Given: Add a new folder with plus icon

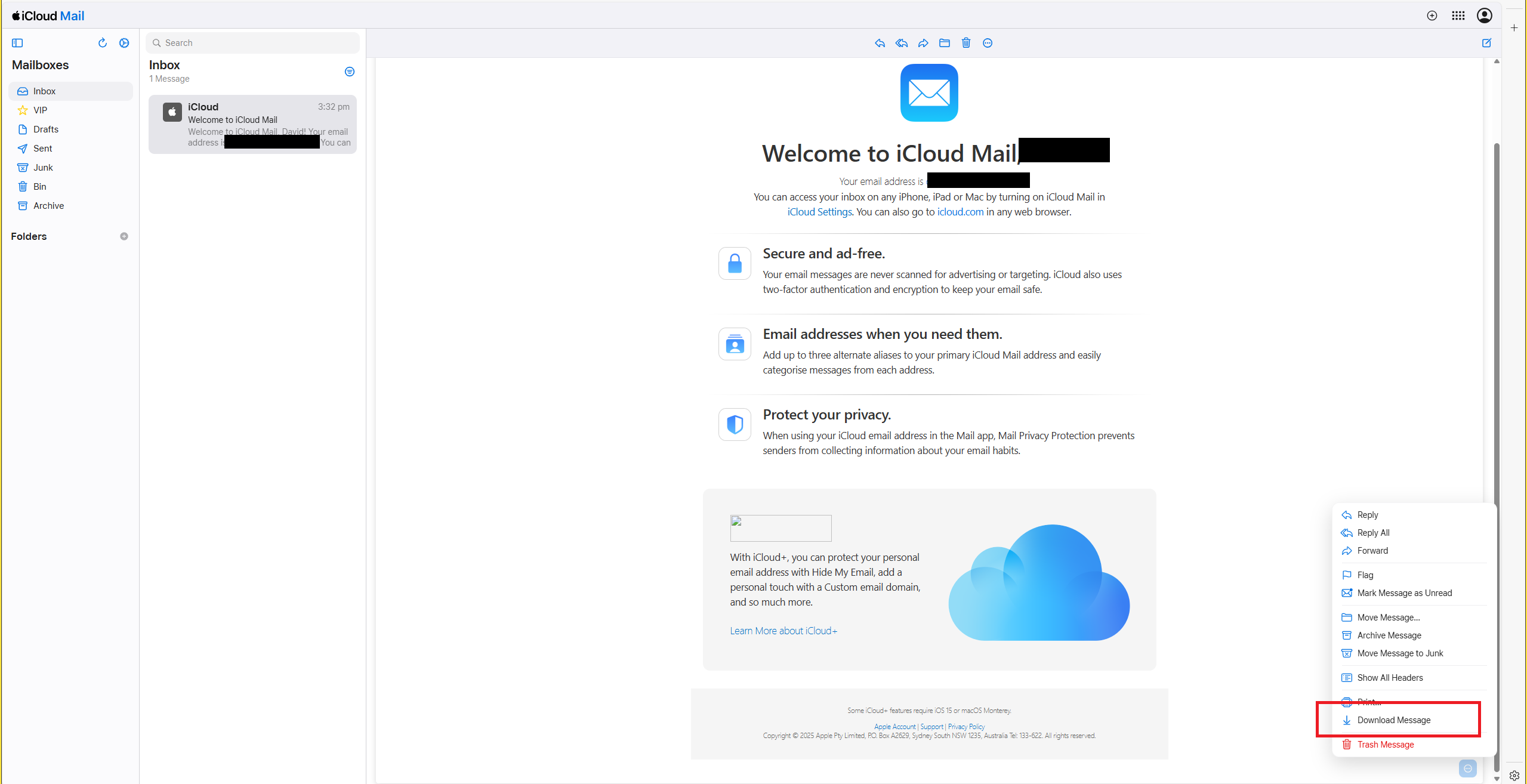Looking at the screenshot, I should pos(124,236).
